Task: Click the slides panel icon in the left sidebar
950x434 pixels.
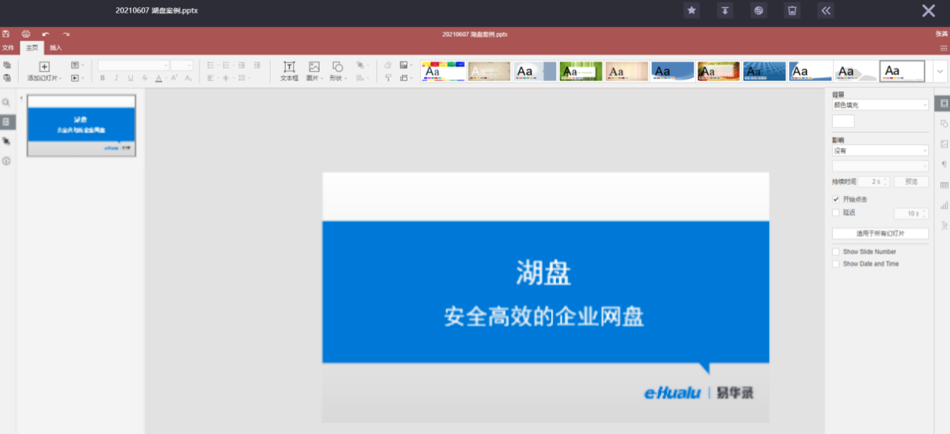Action: (7, 122)
